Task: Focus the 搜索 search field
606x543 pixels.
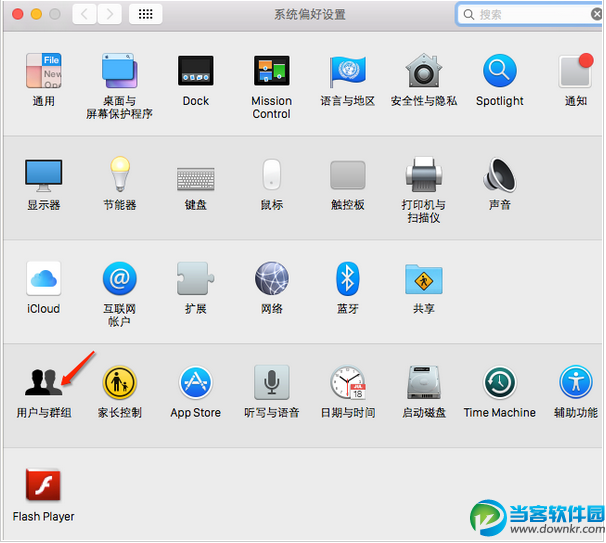Action: tap(529, 14)
